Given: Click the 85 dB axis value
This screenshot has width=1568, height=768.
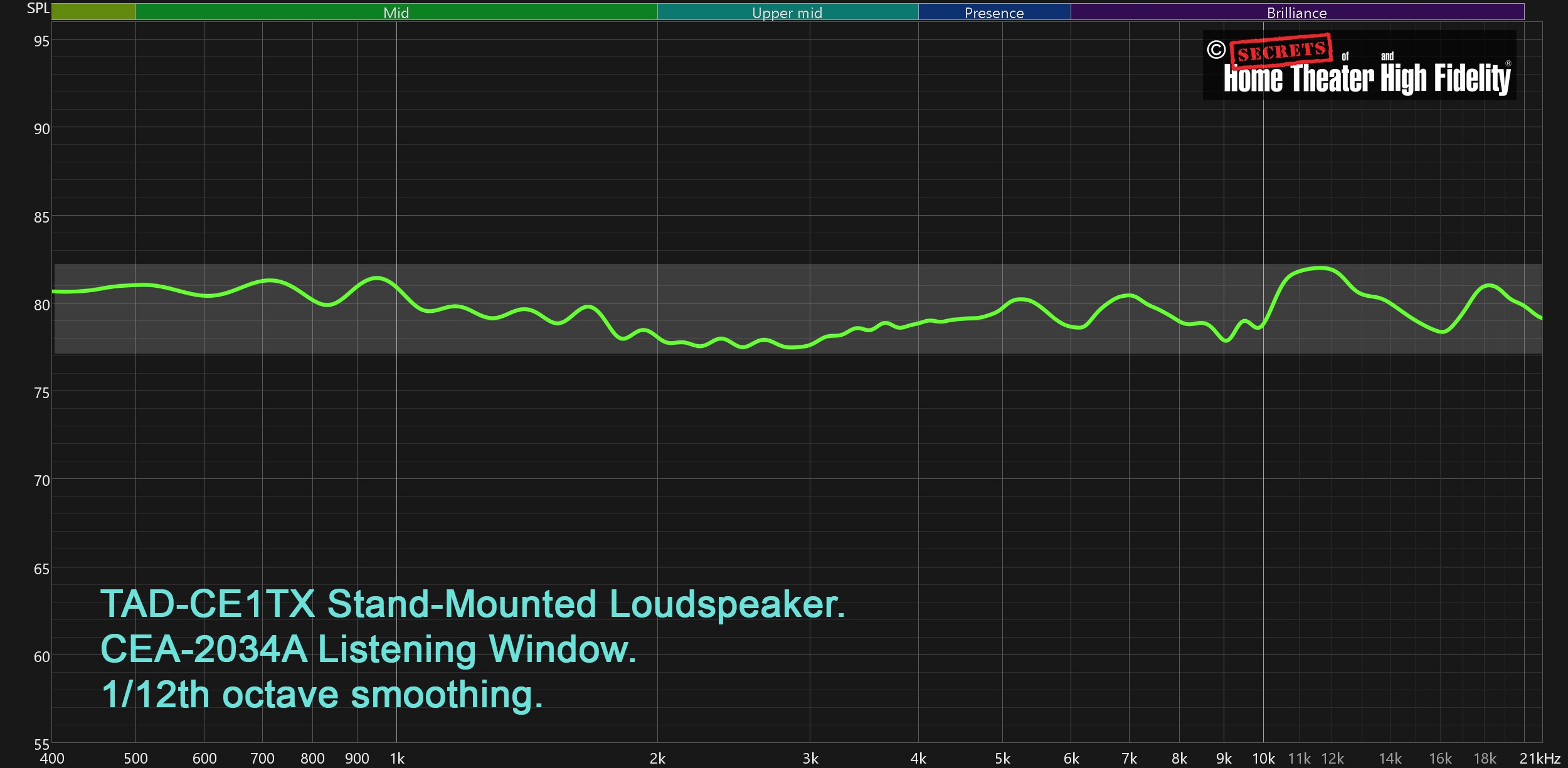Looking at the screenshot, I should [x=41, y=218].
